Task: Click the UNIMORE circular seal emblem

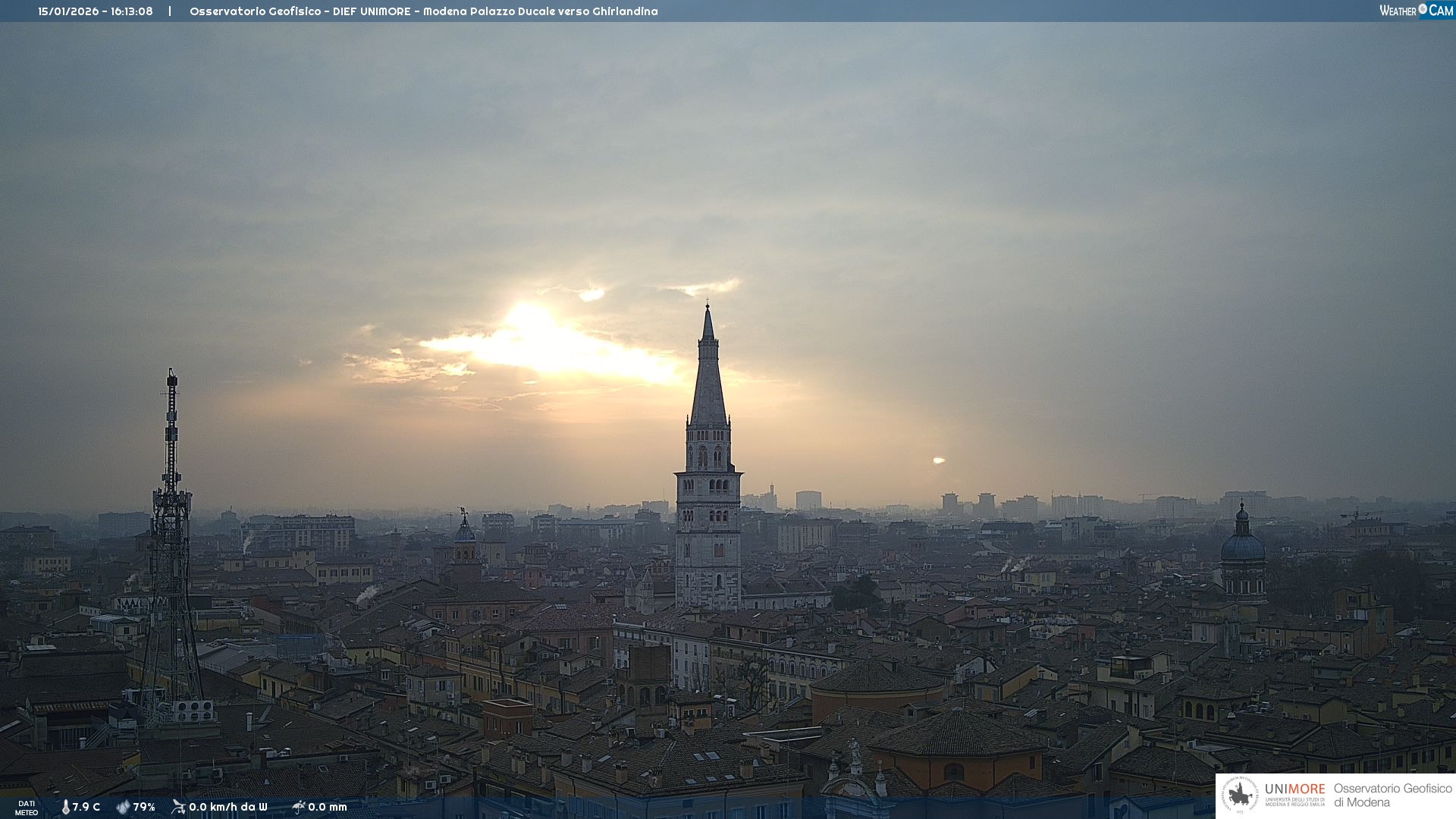Action: pyautogui.click(x=1240, y=795)
